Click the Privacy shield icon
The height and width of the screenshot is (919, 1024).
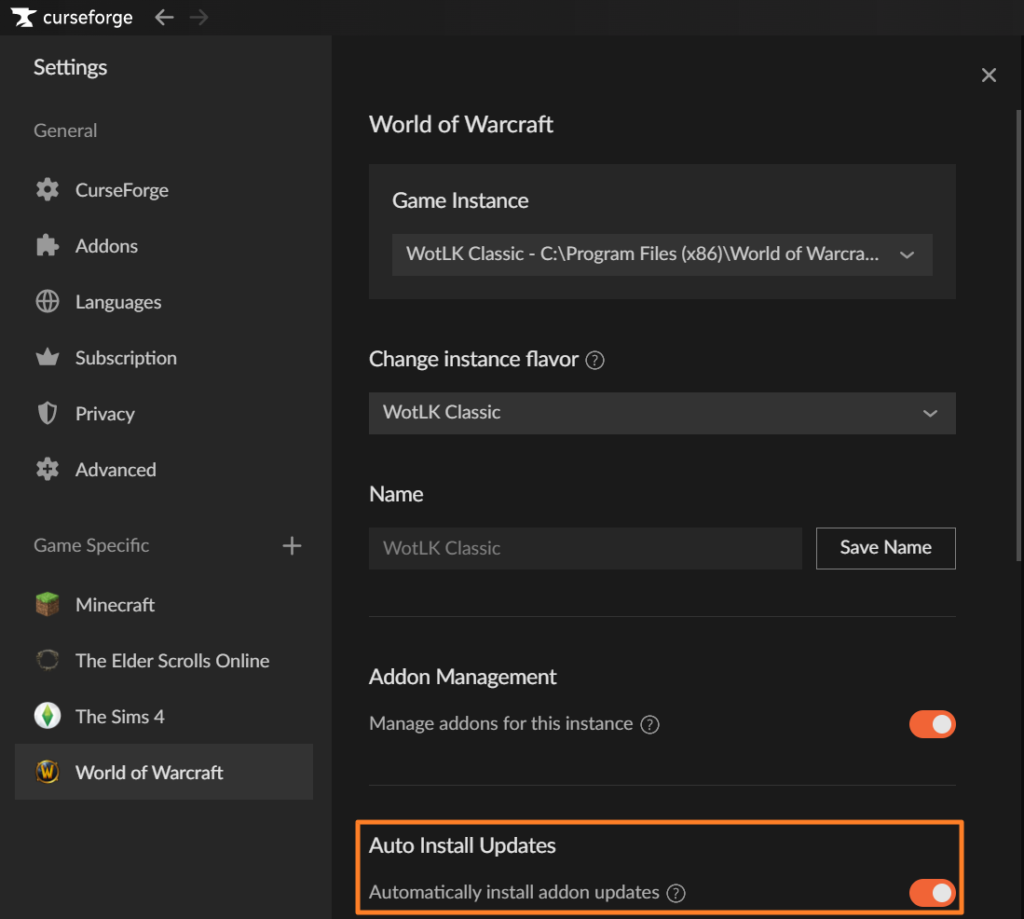click(x=47, y=413)
